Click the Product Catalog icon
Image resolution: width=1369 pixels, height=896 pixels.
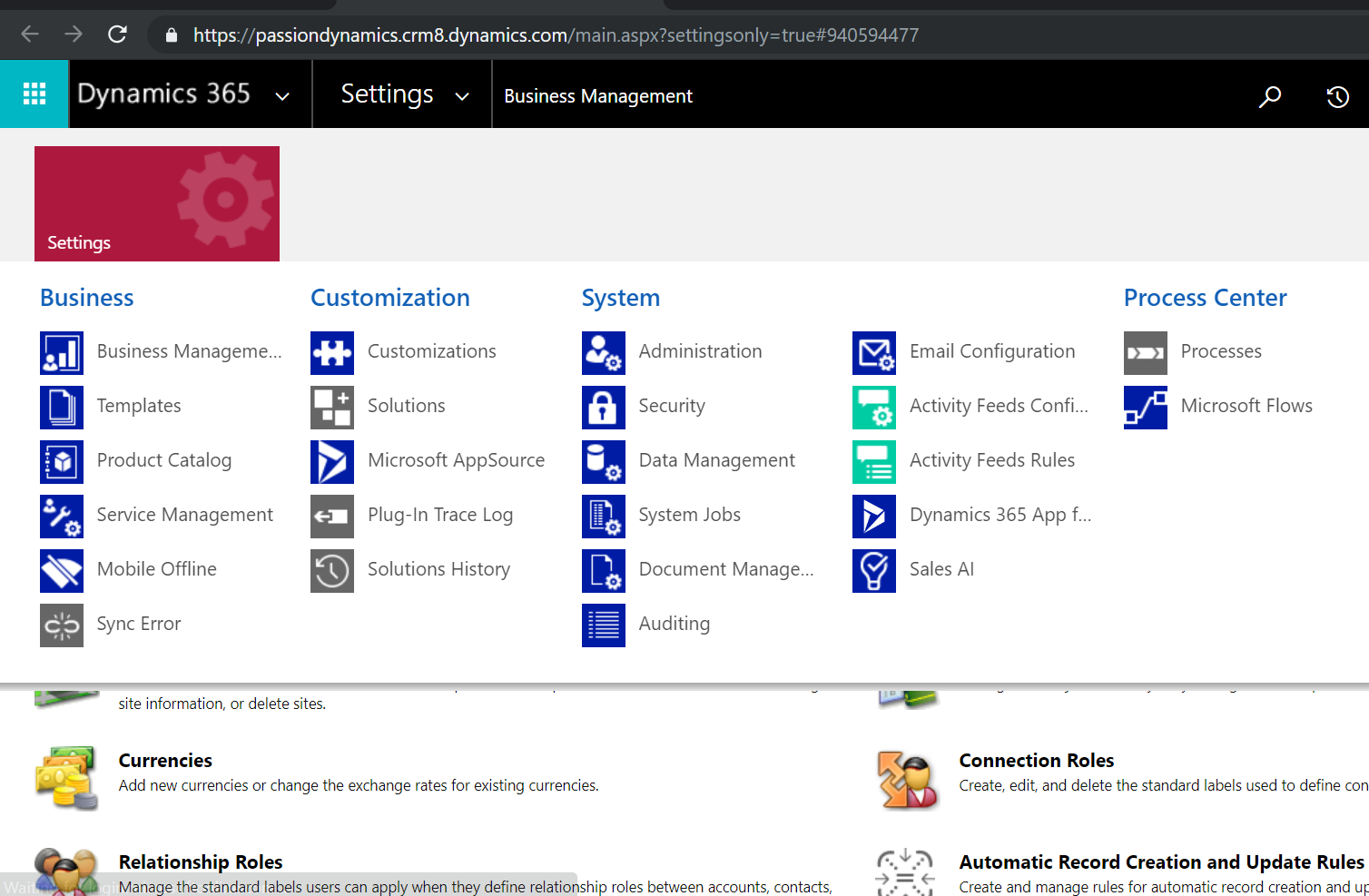pos(62,461)
